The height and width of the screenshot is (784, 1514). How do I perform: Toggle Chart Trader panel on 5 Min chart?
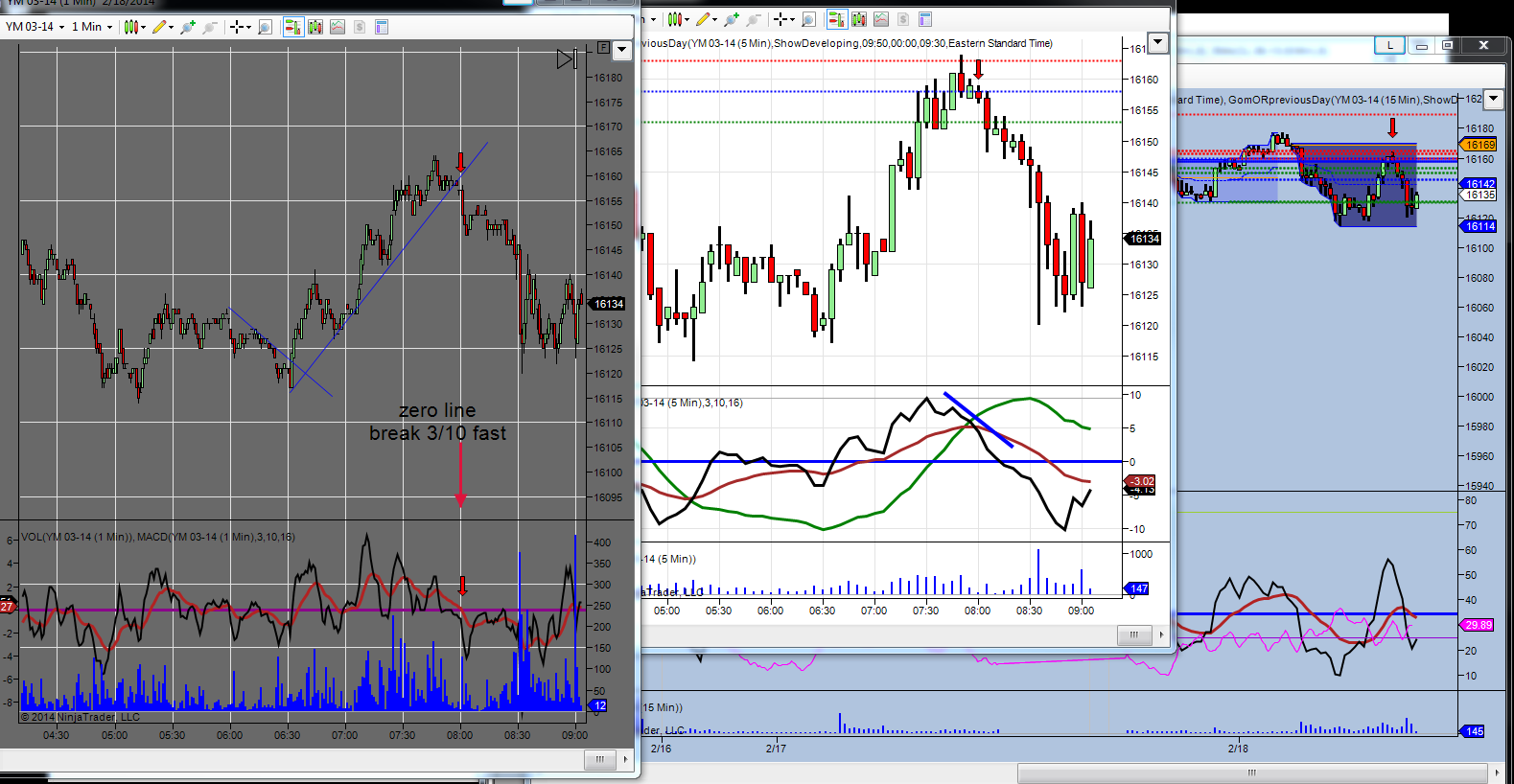[836, 19]
